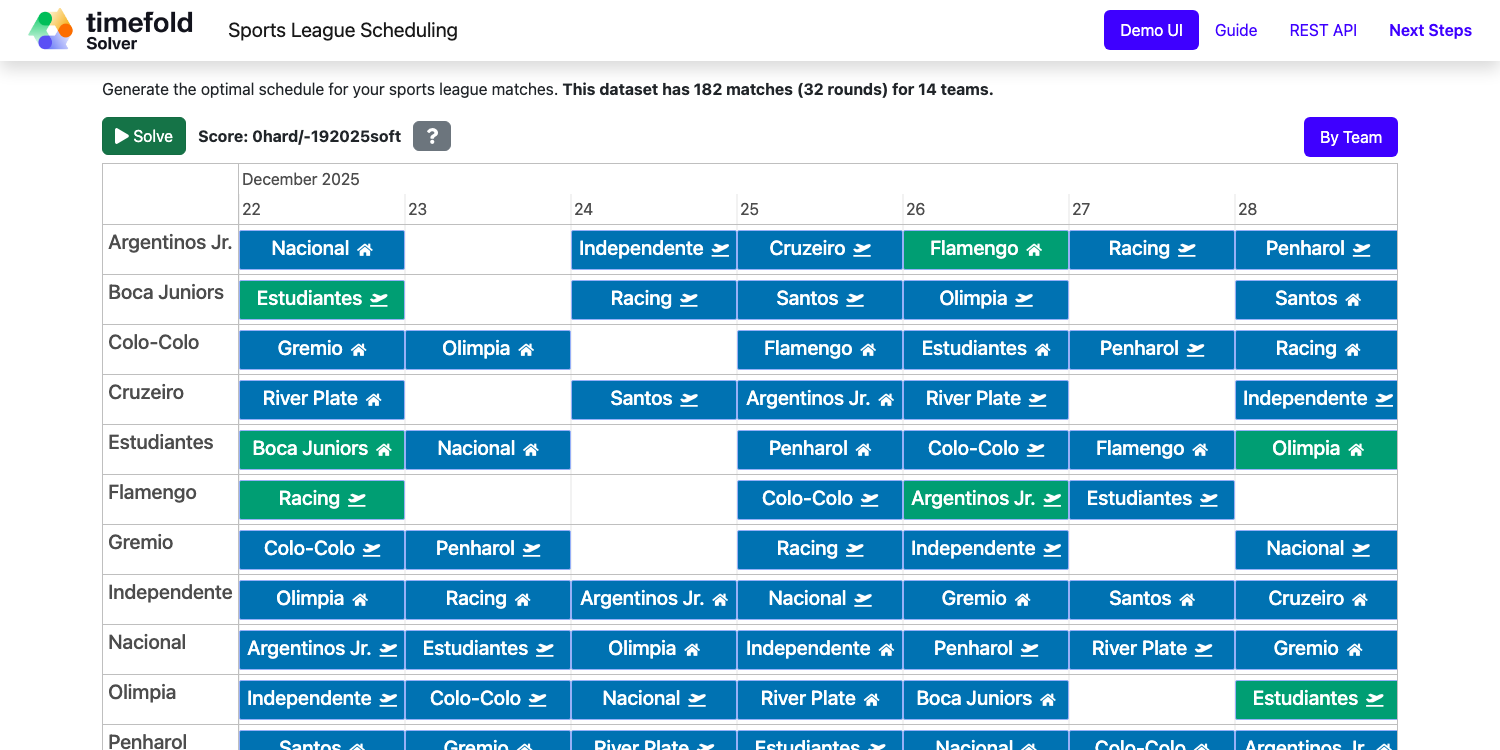Open the Next Steps link

click(1430, 30)
